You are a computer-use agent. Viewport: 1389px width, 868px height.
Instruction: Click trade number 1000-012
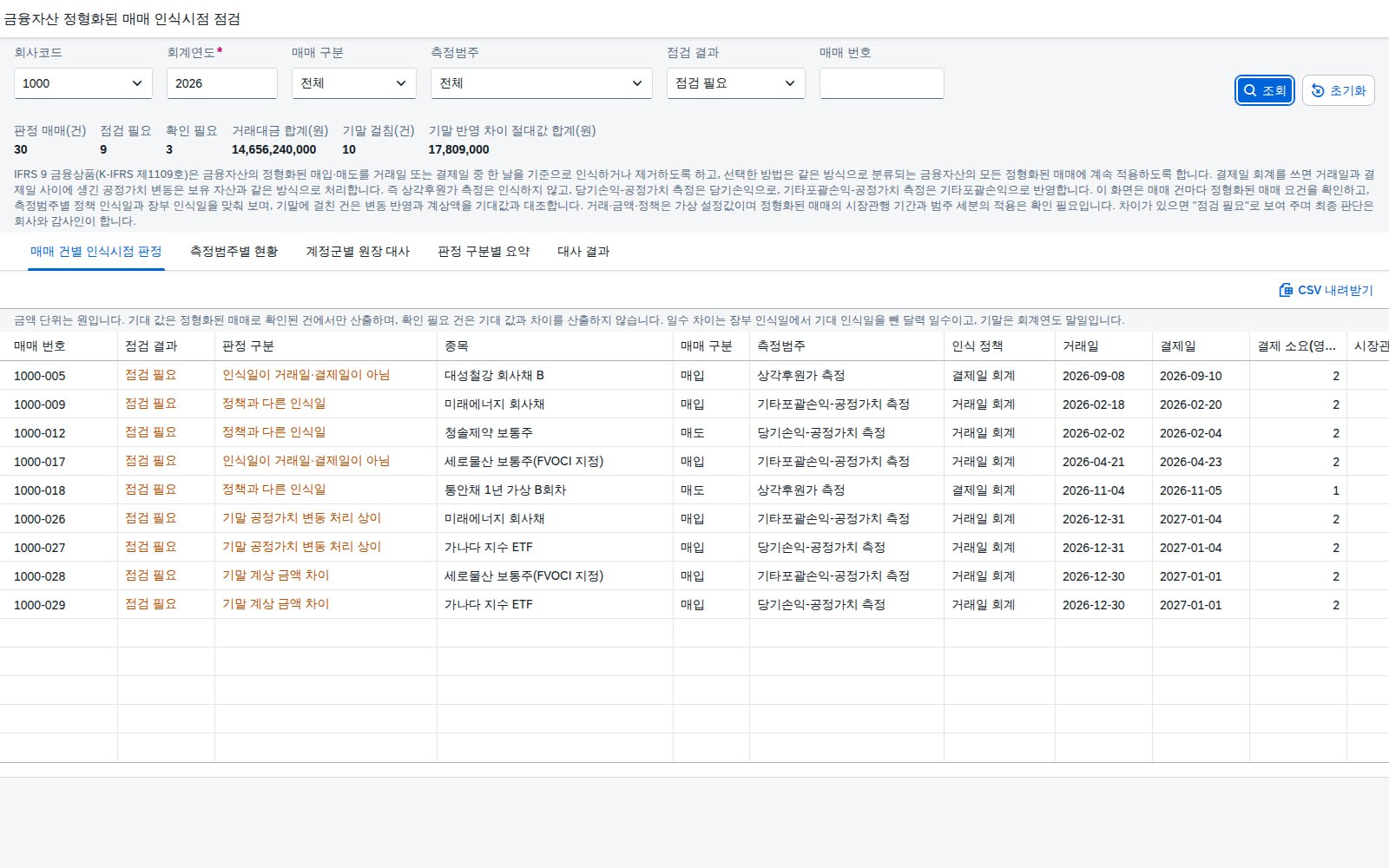40,433
